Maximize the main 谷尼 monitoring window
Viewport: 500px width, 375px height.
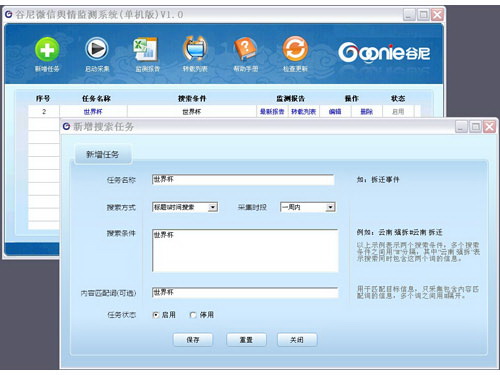[423, 15]
